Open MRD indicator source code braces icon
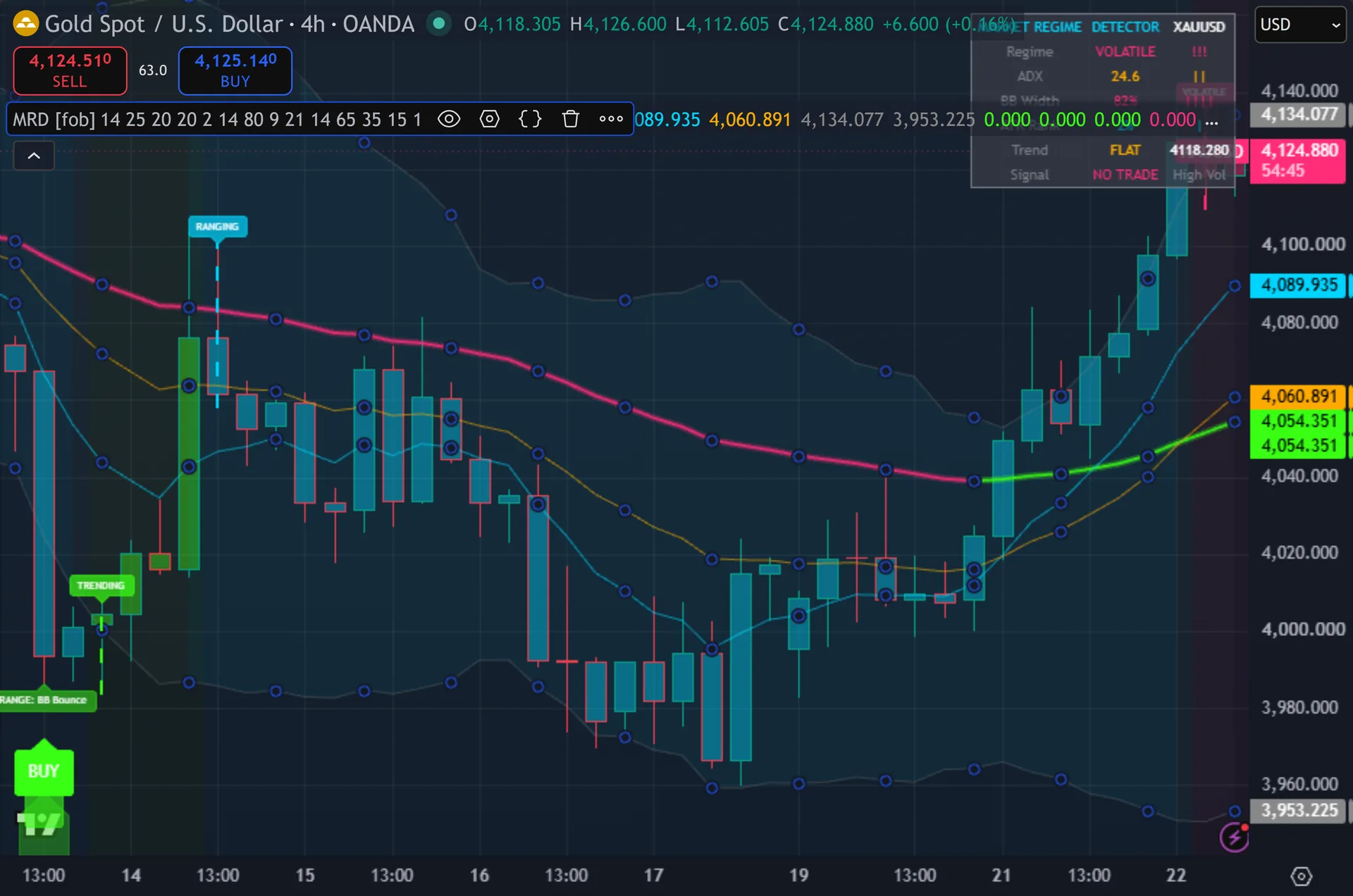Viewport: 1353px width, 896px height. (x=530, y=119)
